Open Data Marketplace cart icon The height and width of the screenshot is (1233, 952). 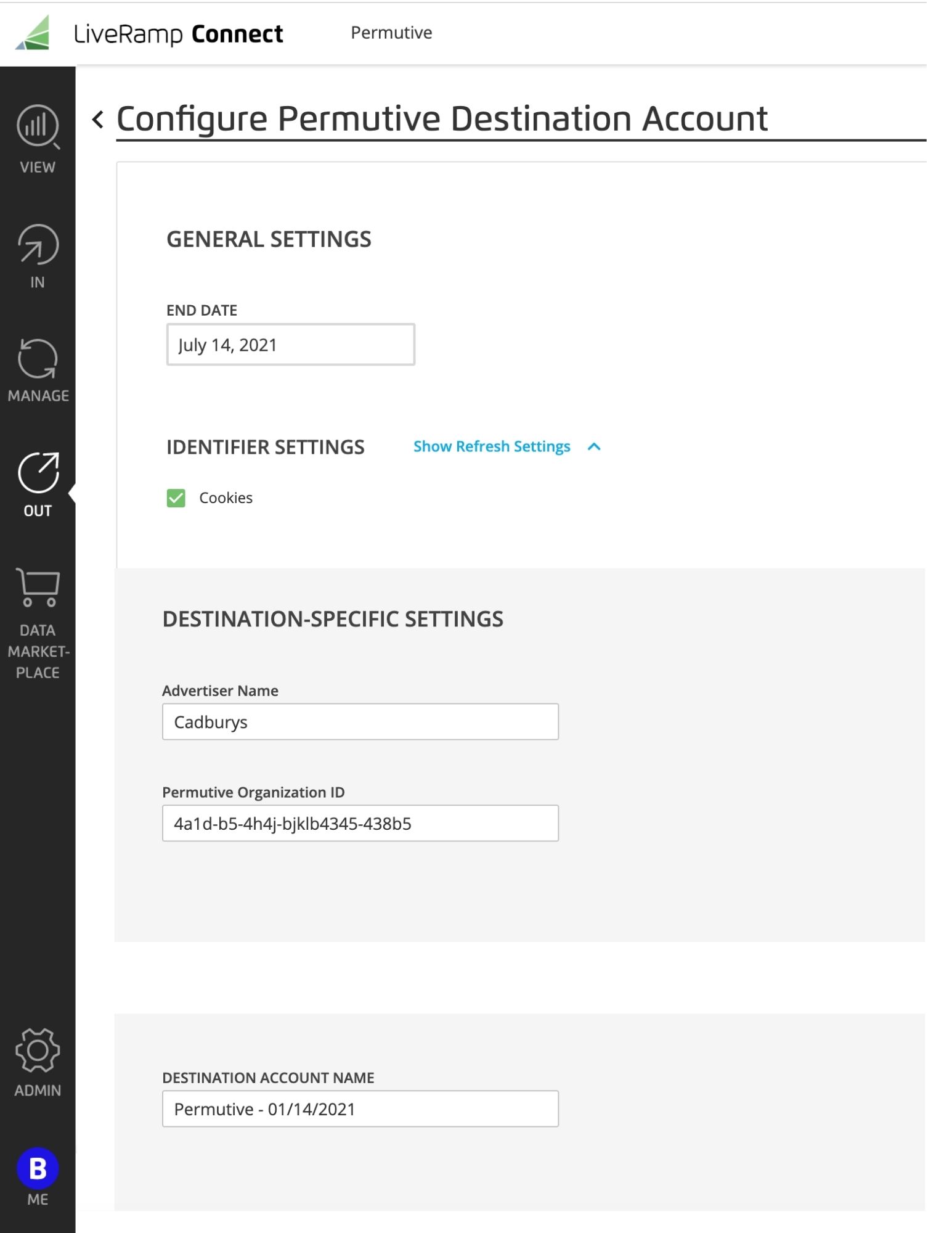coord(38,588)
